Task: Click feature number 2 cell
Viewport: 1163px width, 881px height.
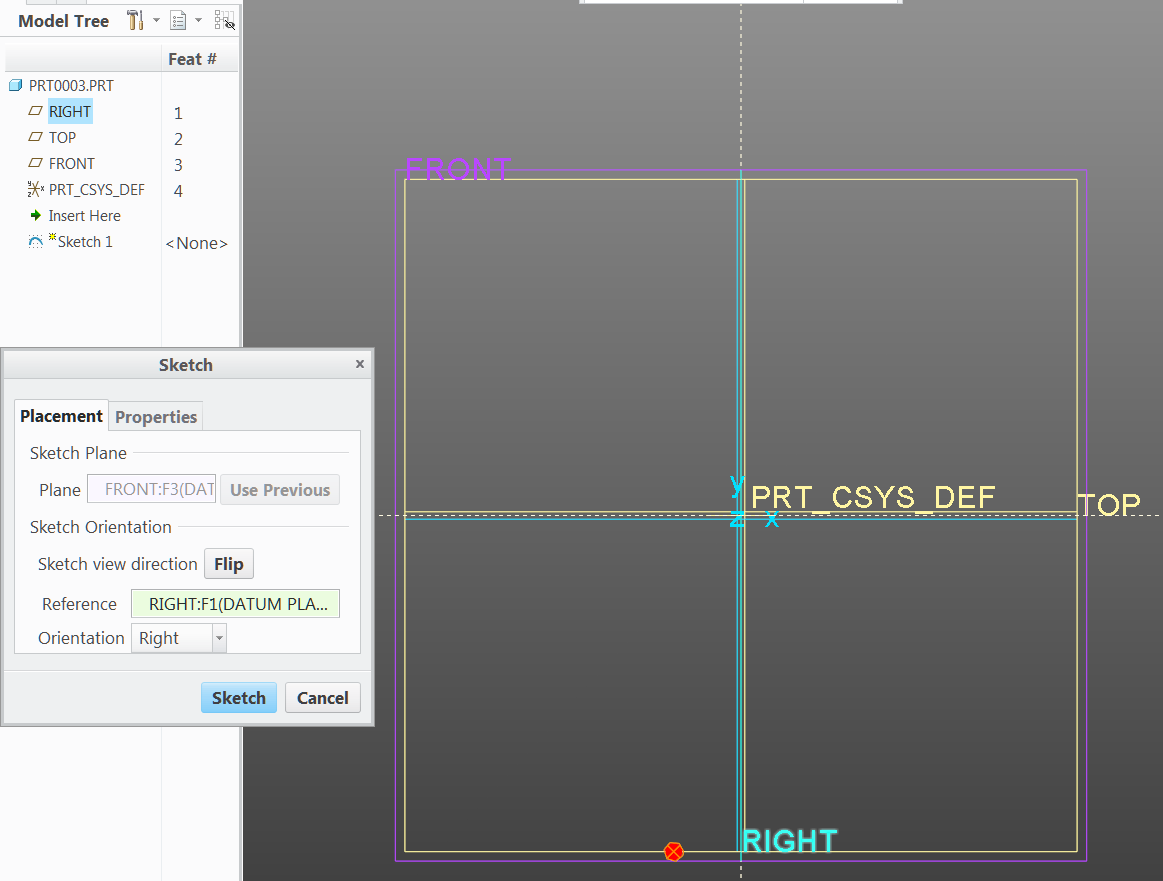Action: pyautogui.click(x=178, y=139)
